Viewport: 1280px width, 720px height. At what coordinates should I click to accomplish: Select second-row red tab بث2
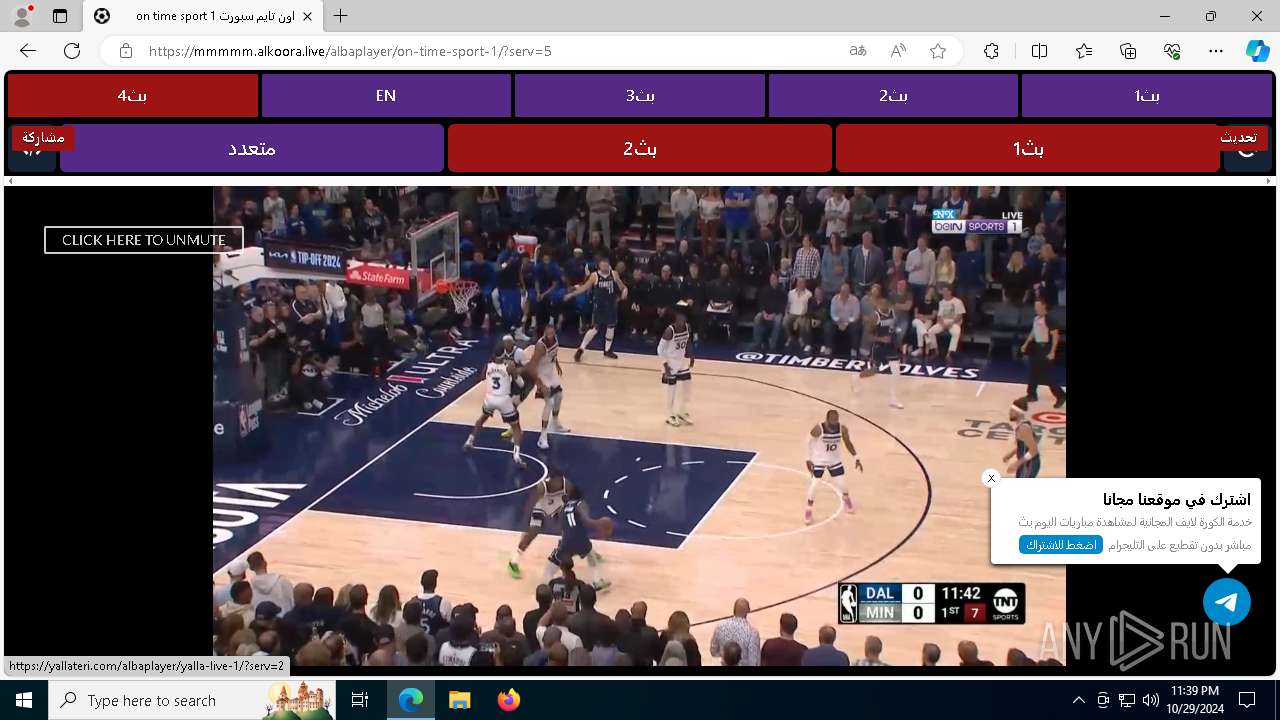640,148
